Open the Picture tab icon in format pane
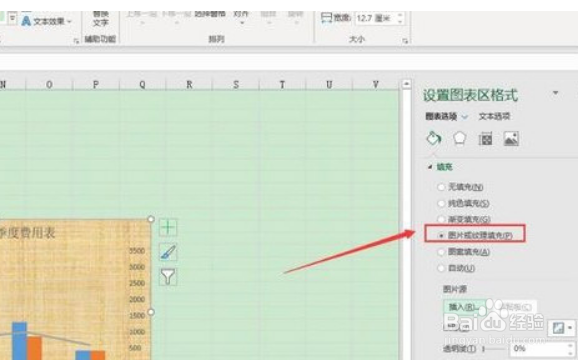This screenshot has width=578, height=360. pyautogui.click(x=511, y=139)
